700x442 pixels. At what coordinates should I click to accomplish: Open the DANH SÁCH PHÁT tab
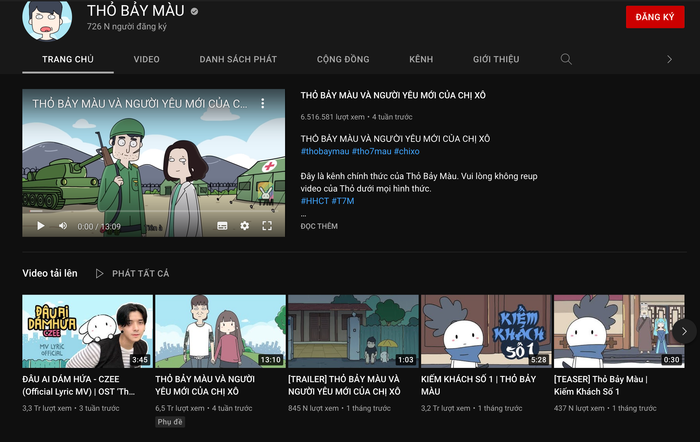click(x=238, y=59)
